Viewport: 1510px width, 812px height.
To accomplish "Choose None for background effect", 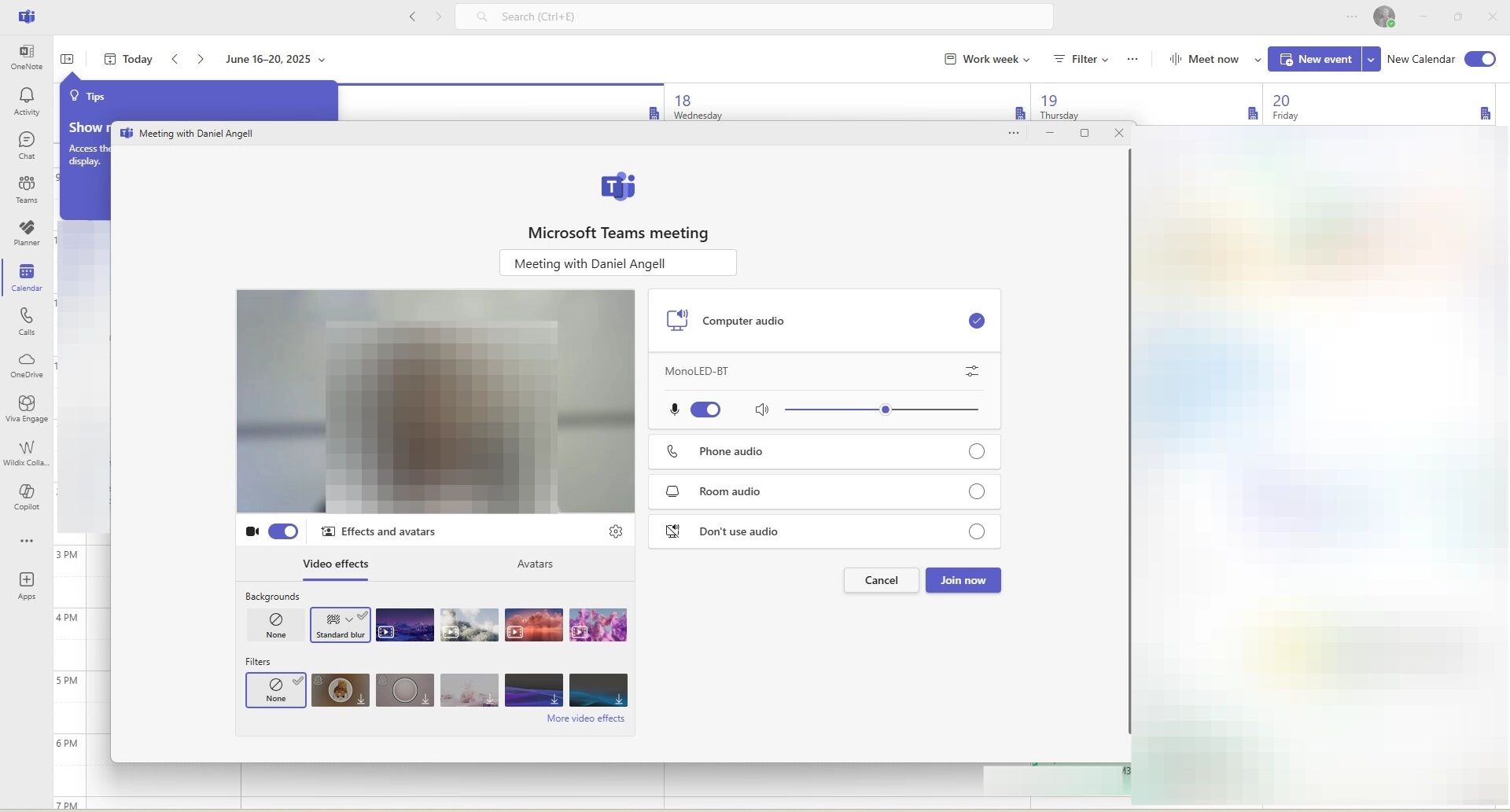I will coord(276,625).
